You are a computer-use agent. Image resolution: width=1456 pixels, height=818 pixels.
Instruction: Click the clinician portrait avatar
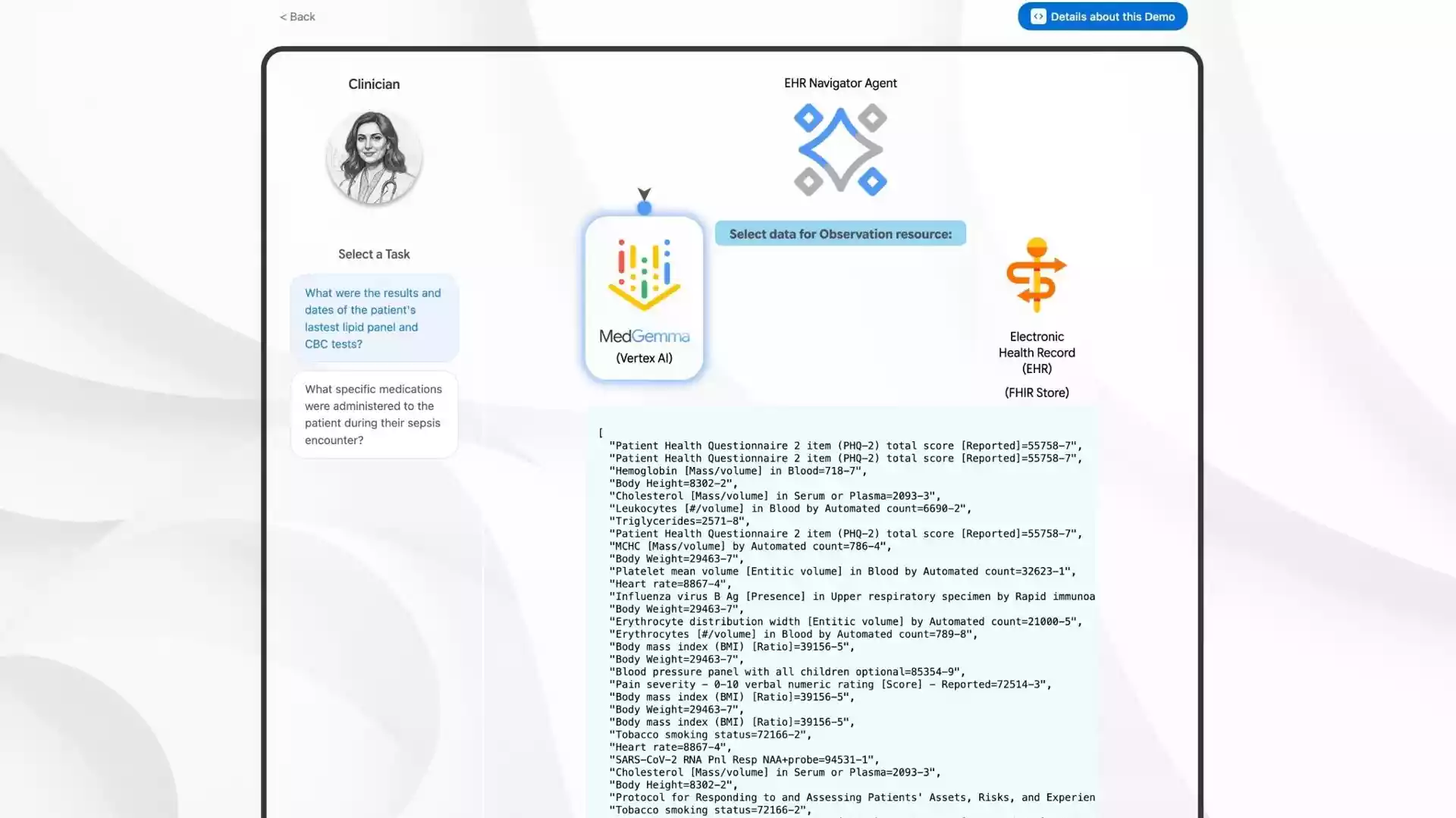[x=374, y=157]
